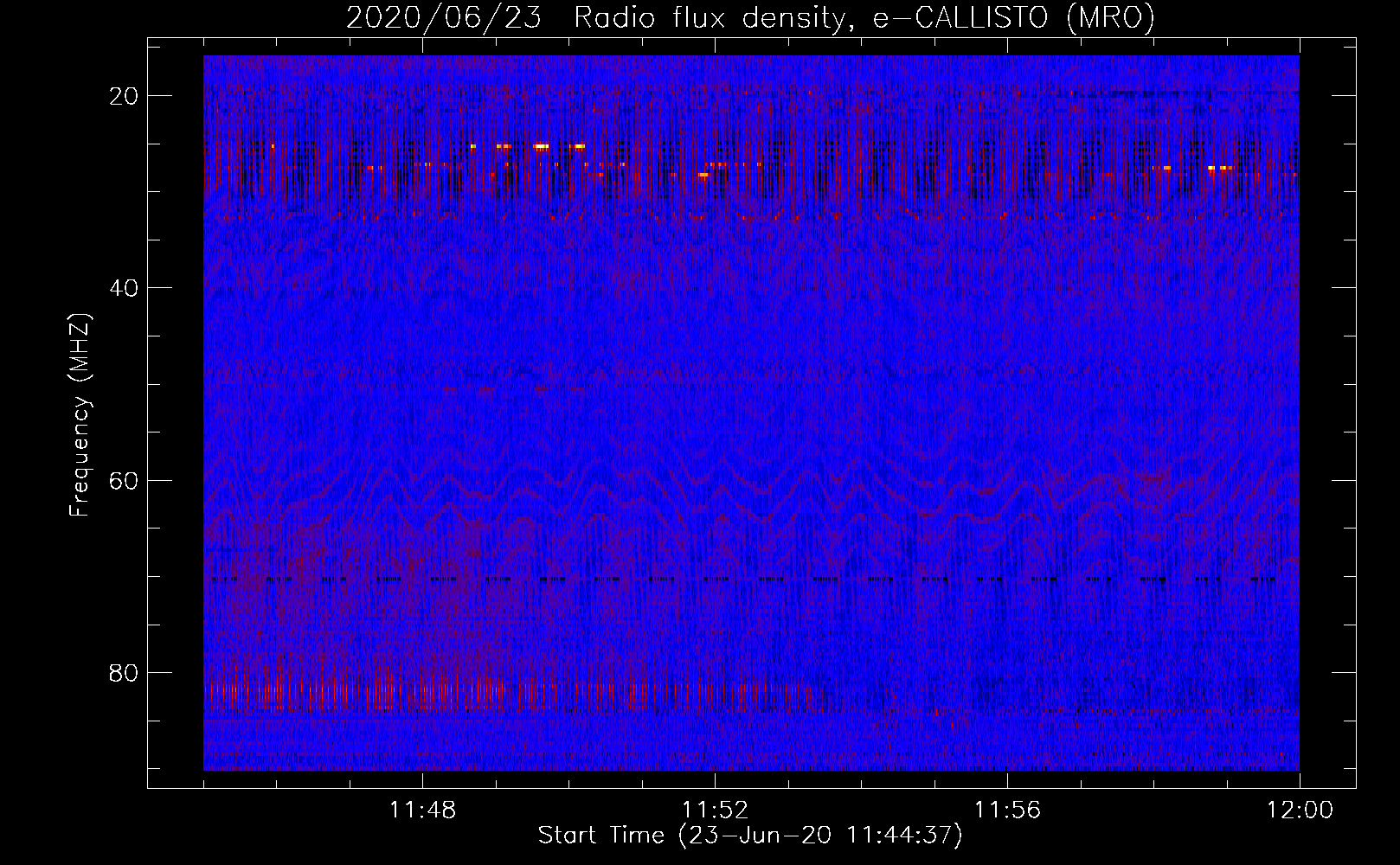Click the '12:00' time tick label
Screen dimensions: 1400x865
[1300, 811]
